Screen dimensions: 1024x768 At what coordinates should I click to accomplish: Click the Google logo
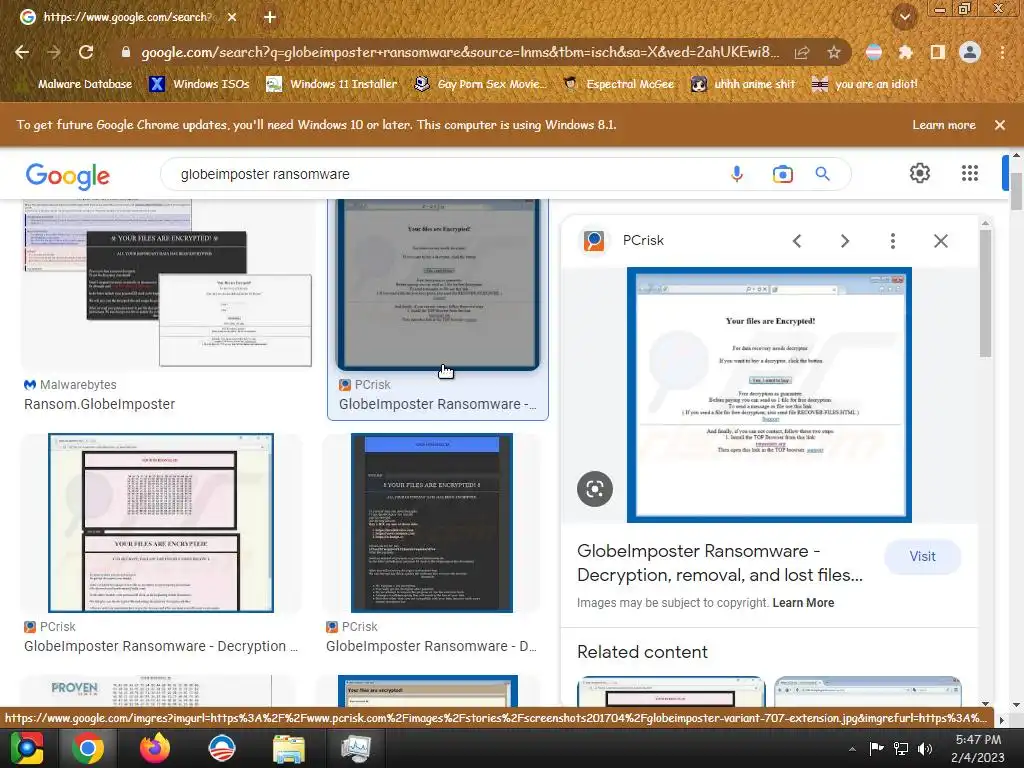[x=68, y=175]
